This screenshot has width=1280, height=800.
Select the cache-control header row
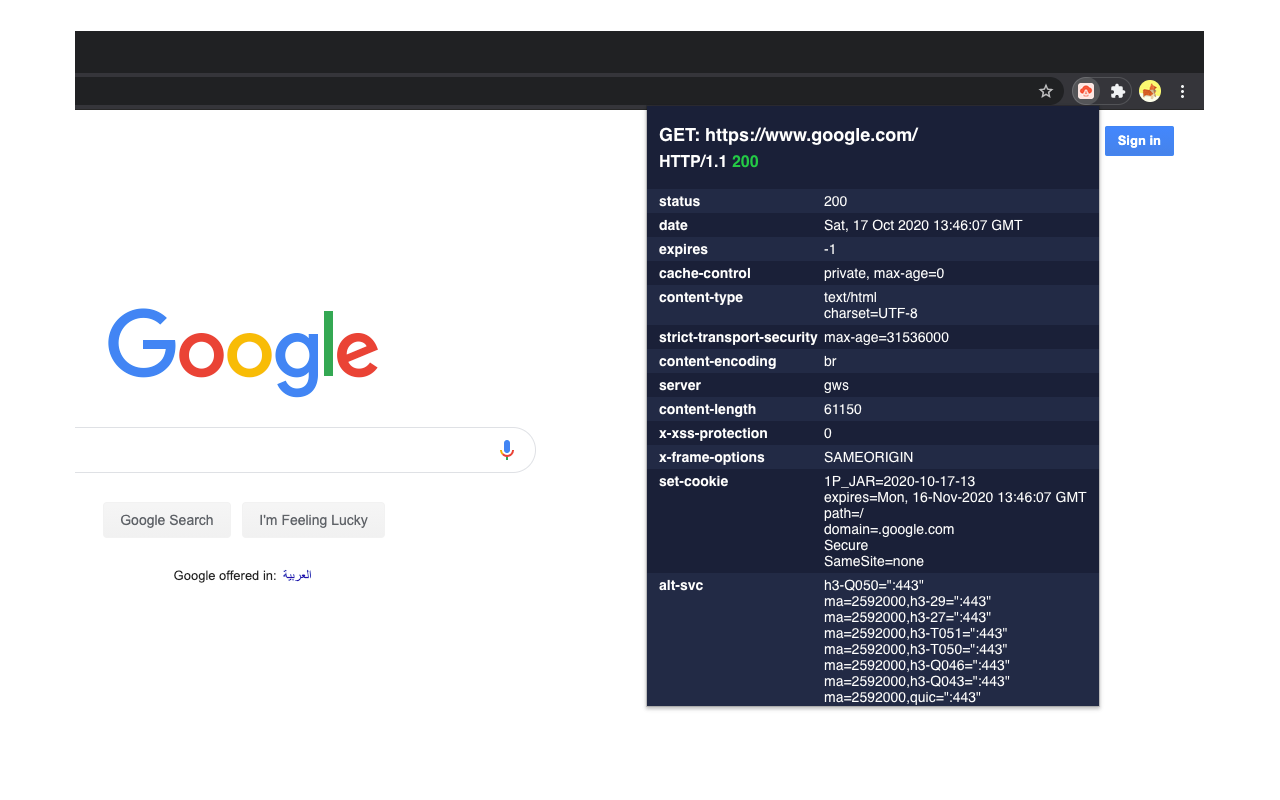coord(870,273)
